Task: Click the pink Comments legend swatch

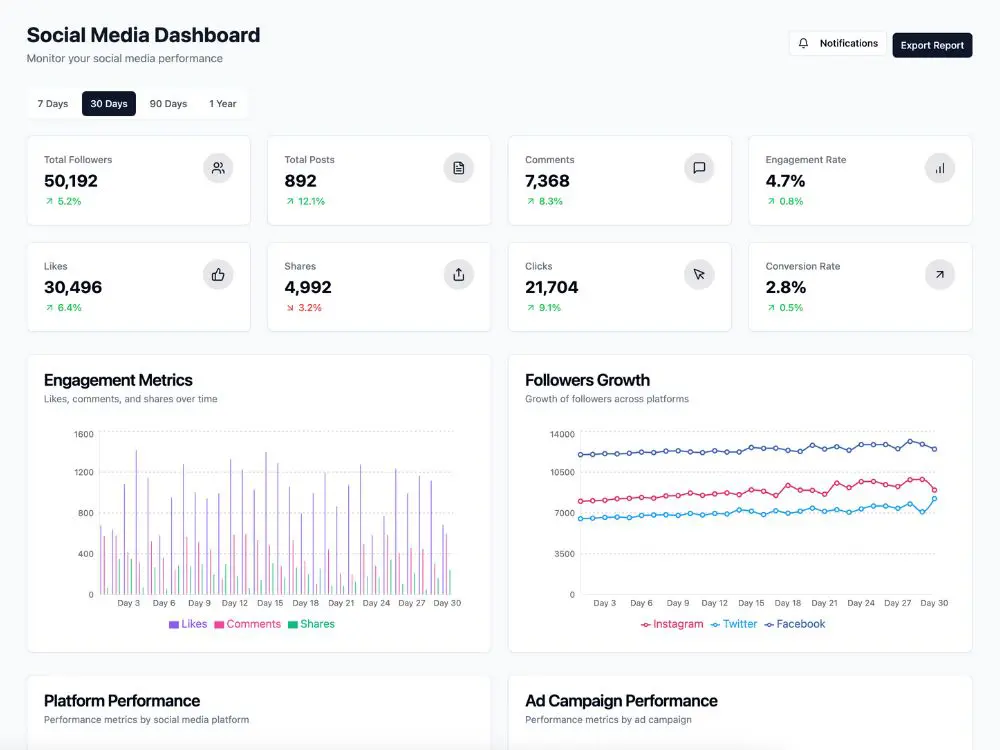Action: click(219, 625)
